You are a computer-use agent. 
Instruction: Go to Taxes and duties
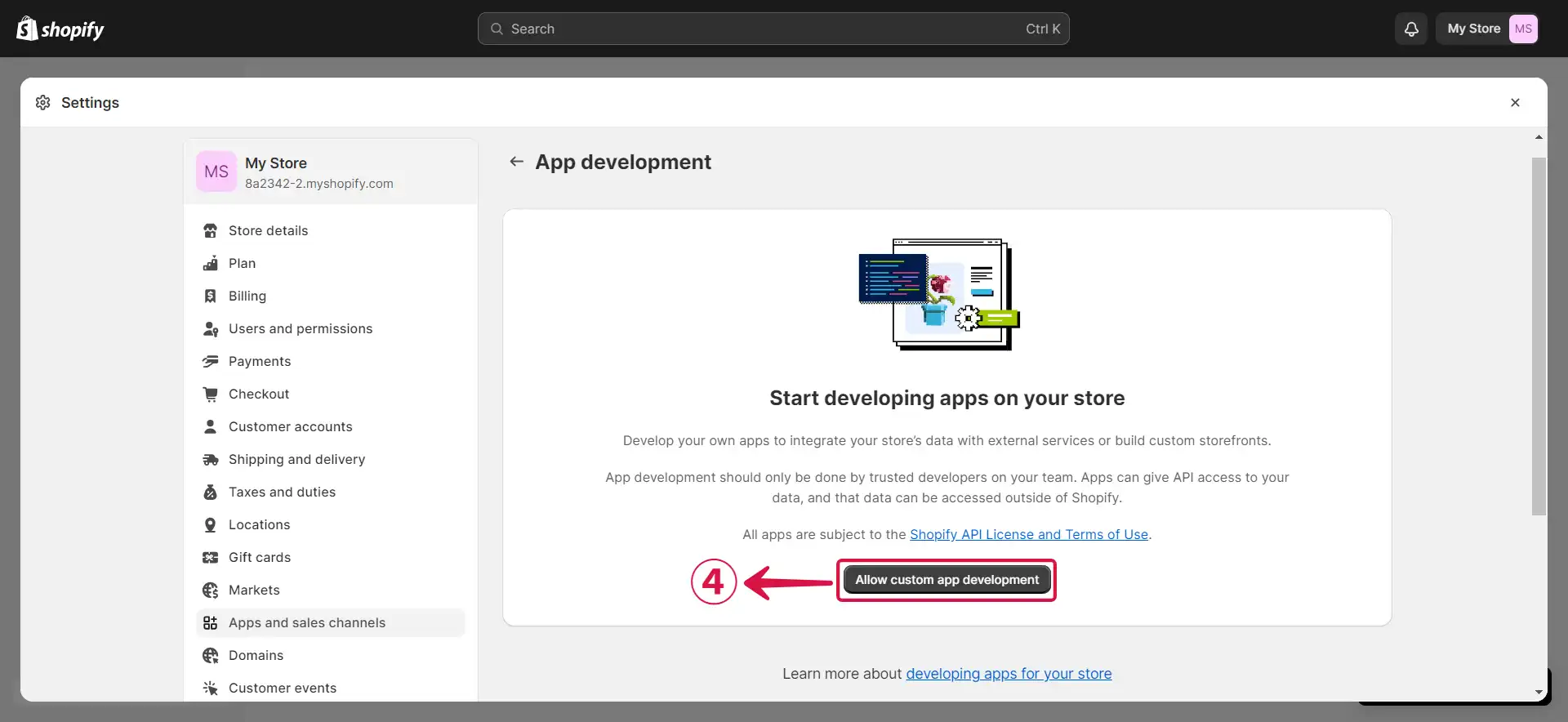click(331, 492)
